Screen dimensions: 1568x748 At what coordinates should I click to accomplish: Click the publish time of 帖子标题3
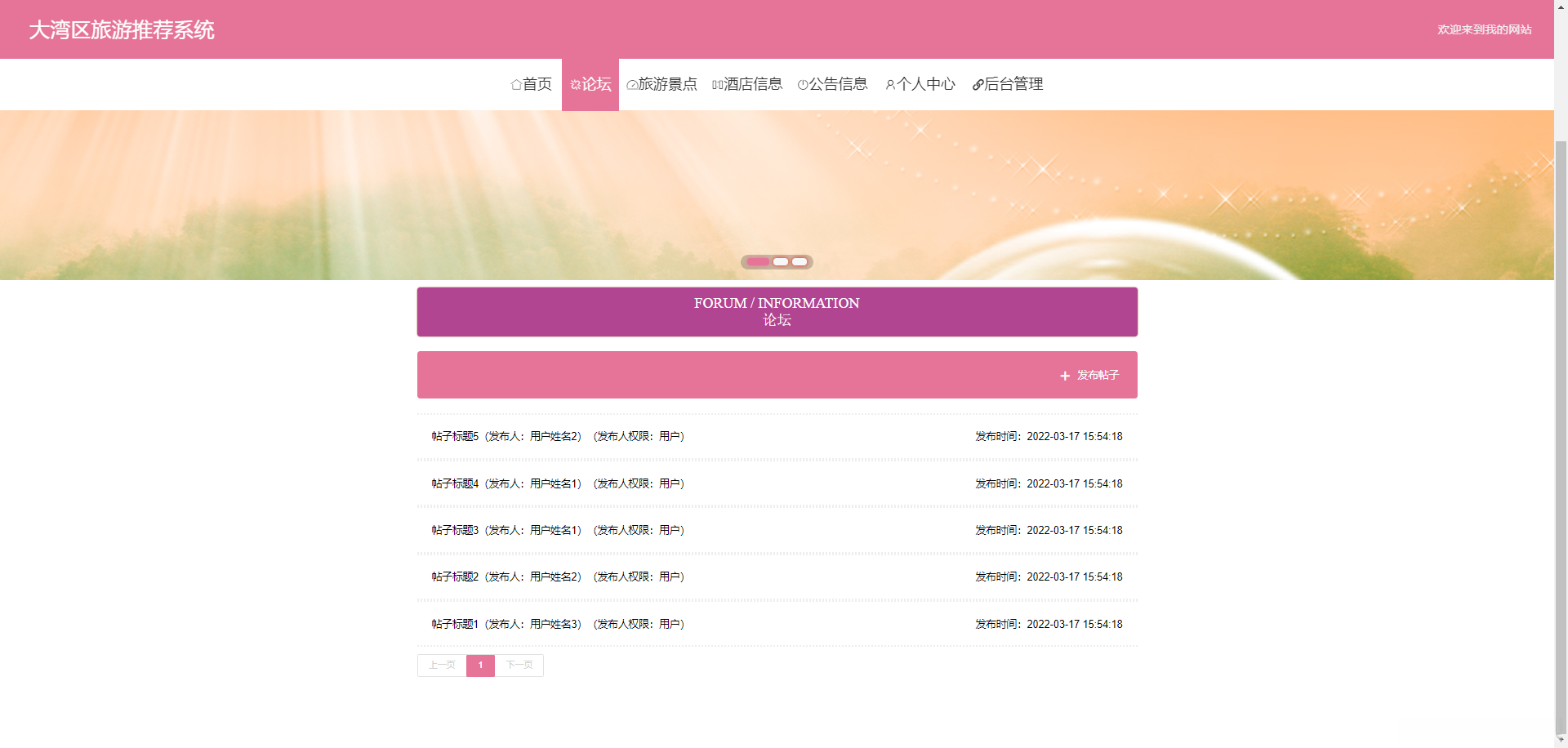[x=1049, y=531]
